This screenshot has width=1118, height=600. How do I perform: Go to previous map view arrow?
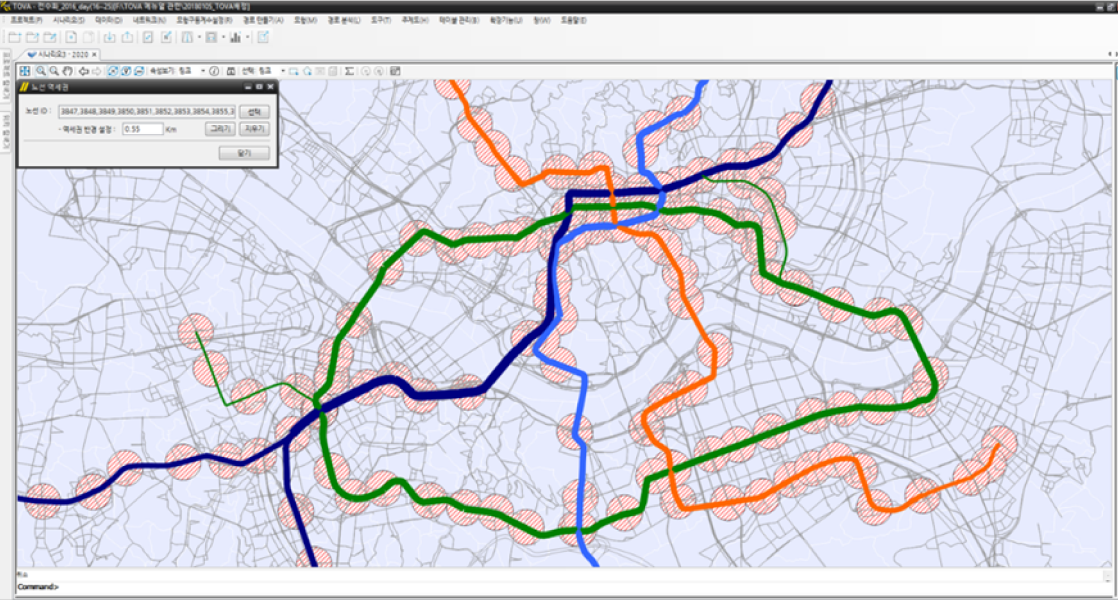tap(83, 71)
